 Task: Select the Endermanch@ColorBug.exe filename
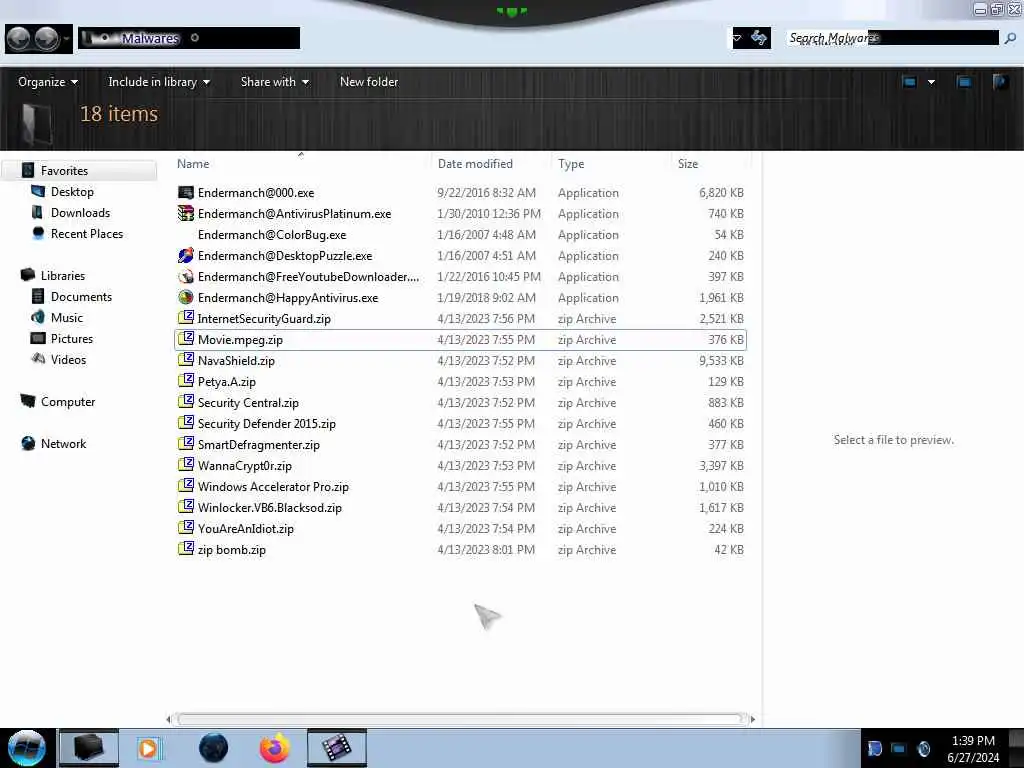tap(272, 234)
